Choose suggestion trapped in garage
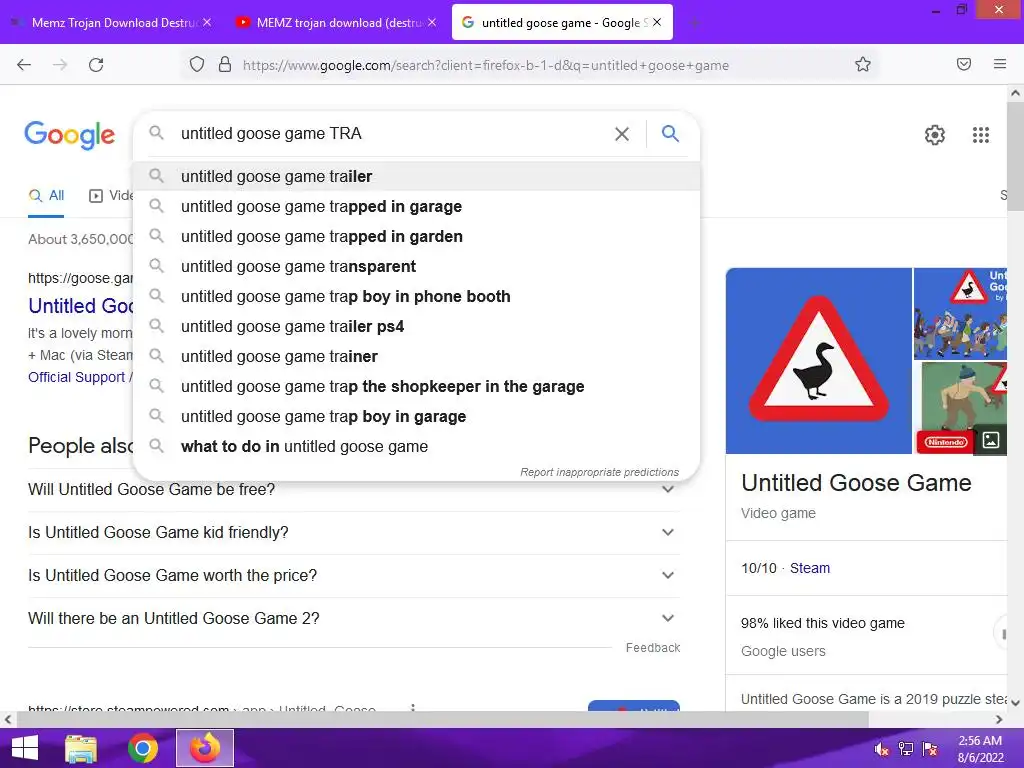The height and width of the screenshot is (768, 1024). (416, 206)
